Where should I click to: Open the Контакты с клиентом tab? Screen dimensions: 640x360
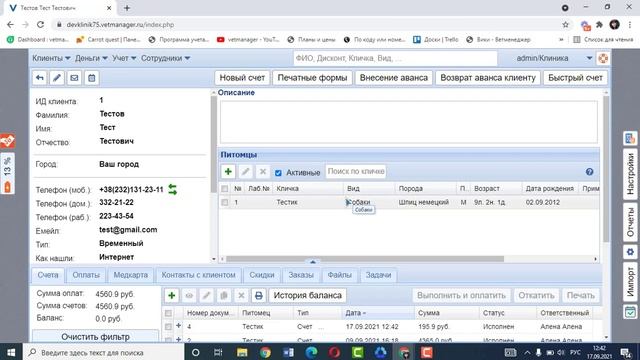pos(198,275)
